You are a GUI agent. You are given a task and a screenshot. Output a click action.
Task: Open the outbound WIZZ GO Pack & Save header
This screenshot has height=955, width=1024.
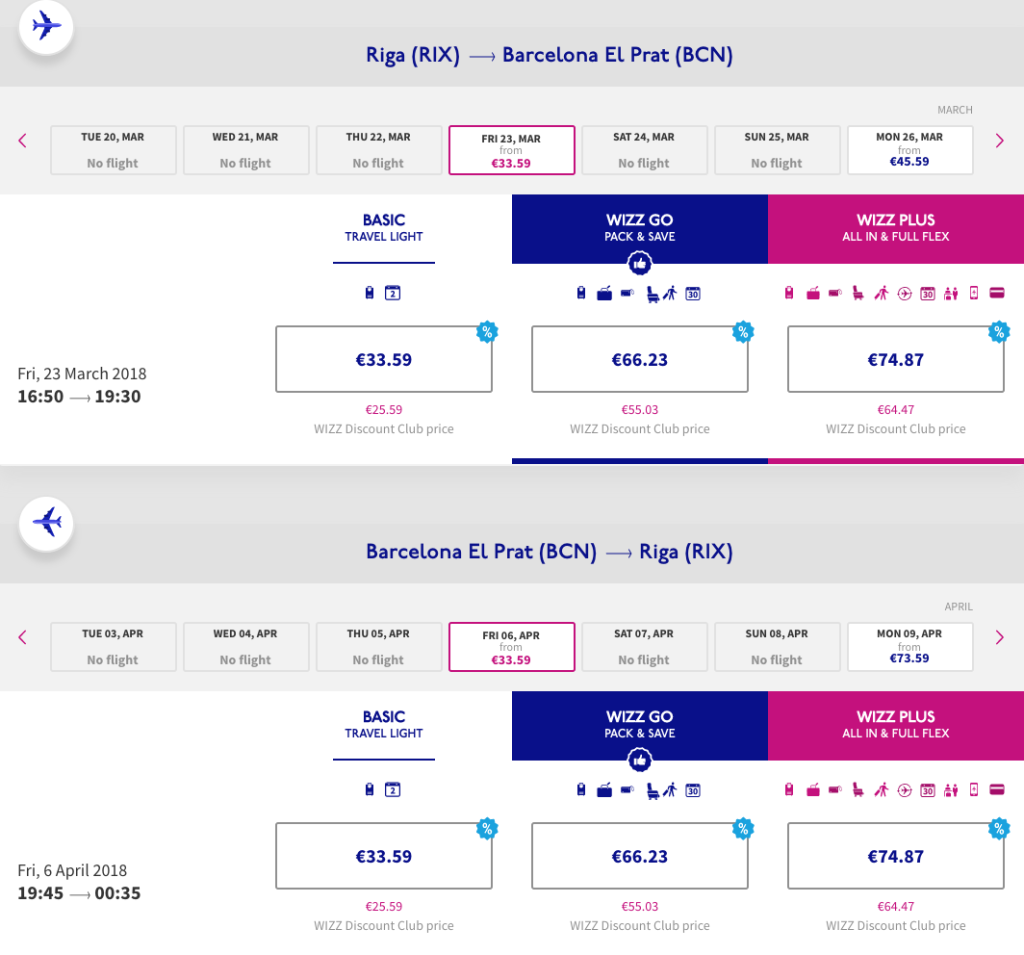point(640,228)
